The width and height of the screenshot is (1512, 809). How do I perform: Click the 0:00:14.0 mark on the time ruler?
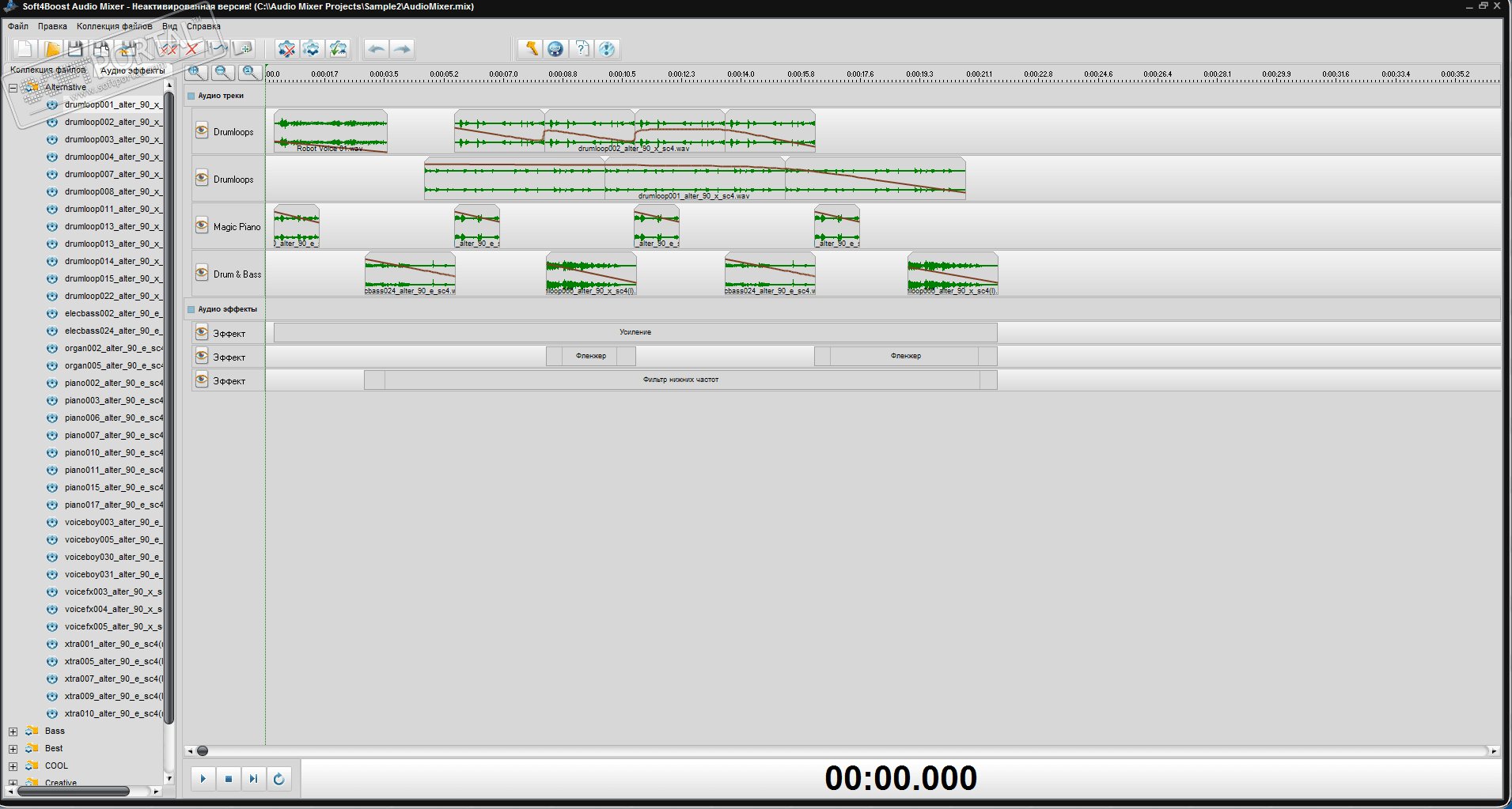coord(741,74)
